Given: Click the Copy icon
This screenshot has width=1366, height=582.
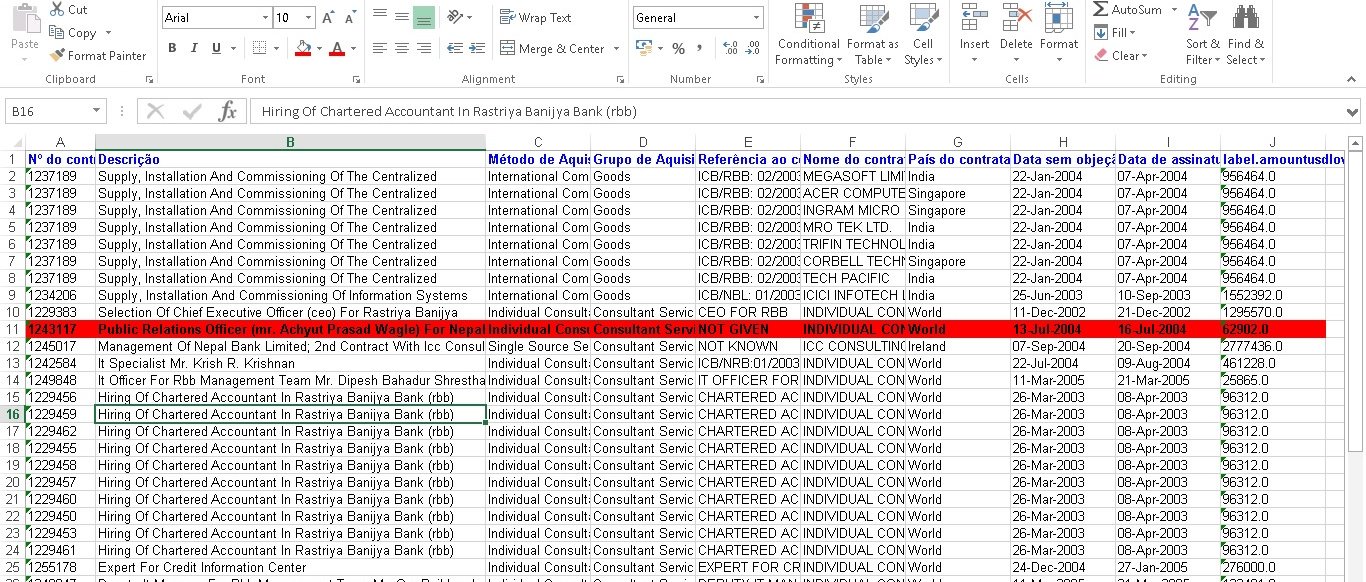Looking at the screenshot, I should click(55, 32).
